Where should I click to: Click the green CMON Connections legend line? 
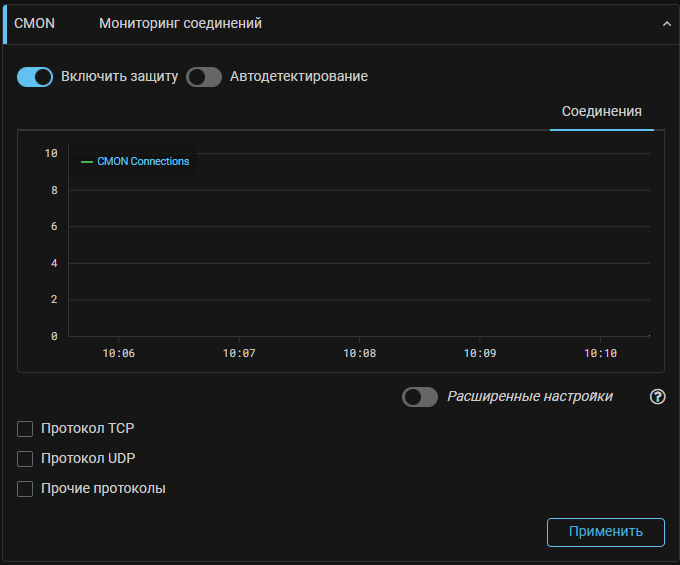click(87, 162)
